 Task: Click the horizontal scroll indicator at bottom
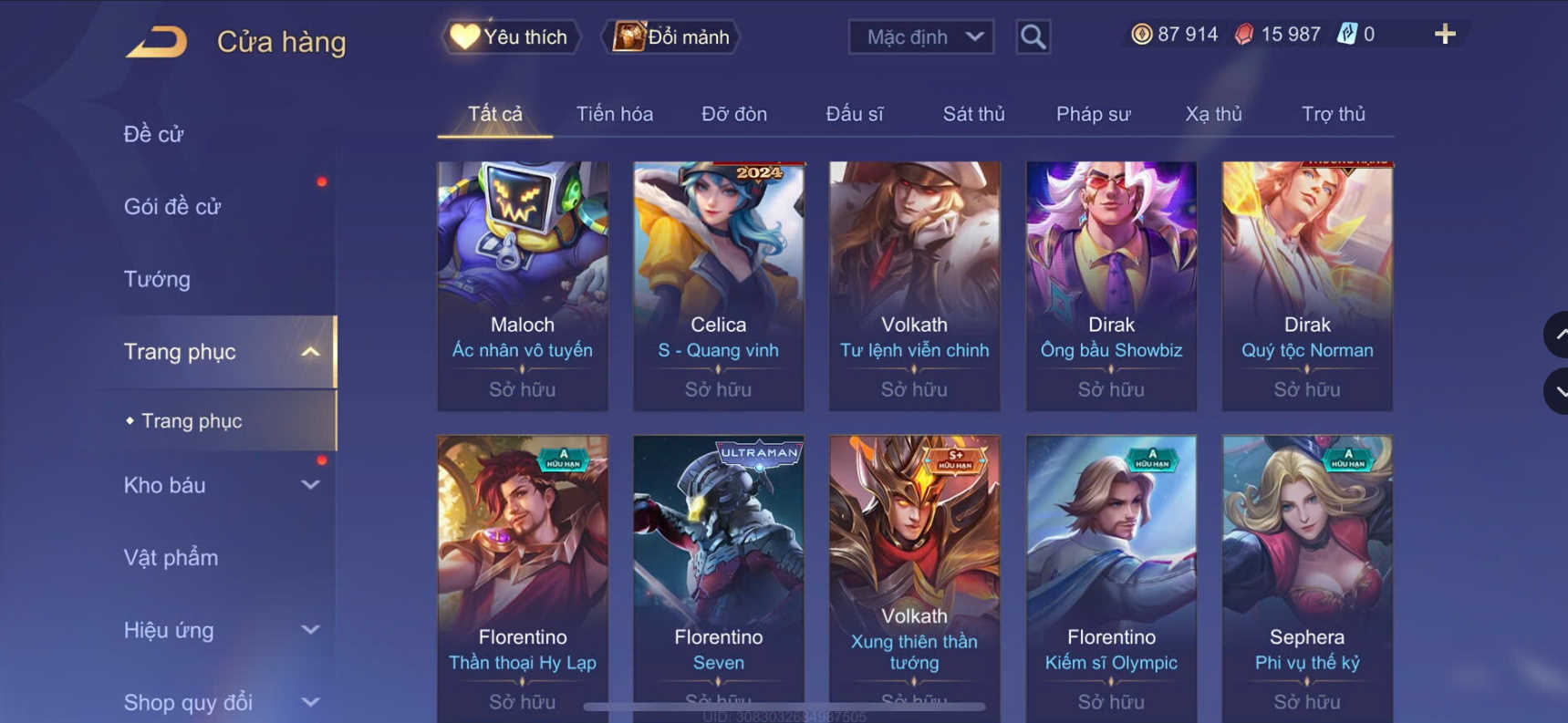784,707
